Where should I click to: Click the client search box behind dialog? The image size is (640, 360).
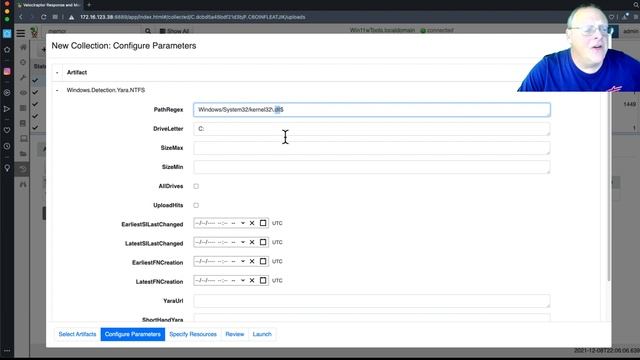(94, 31)
